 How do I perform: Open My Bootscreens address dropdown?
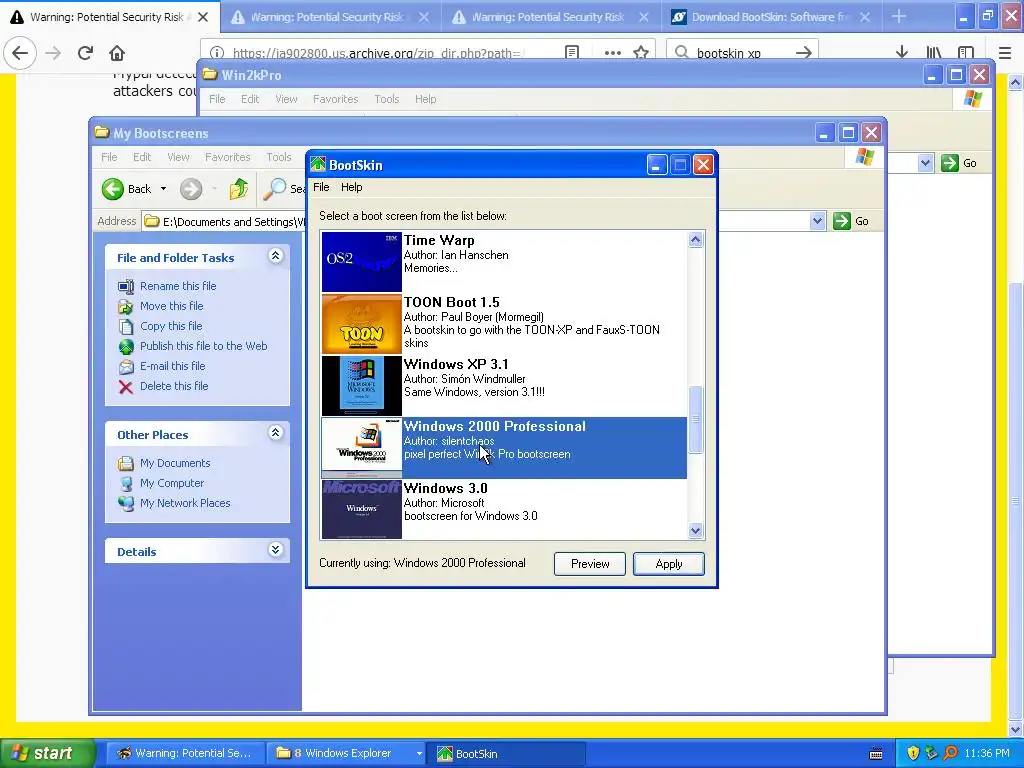tap(817, 221)
